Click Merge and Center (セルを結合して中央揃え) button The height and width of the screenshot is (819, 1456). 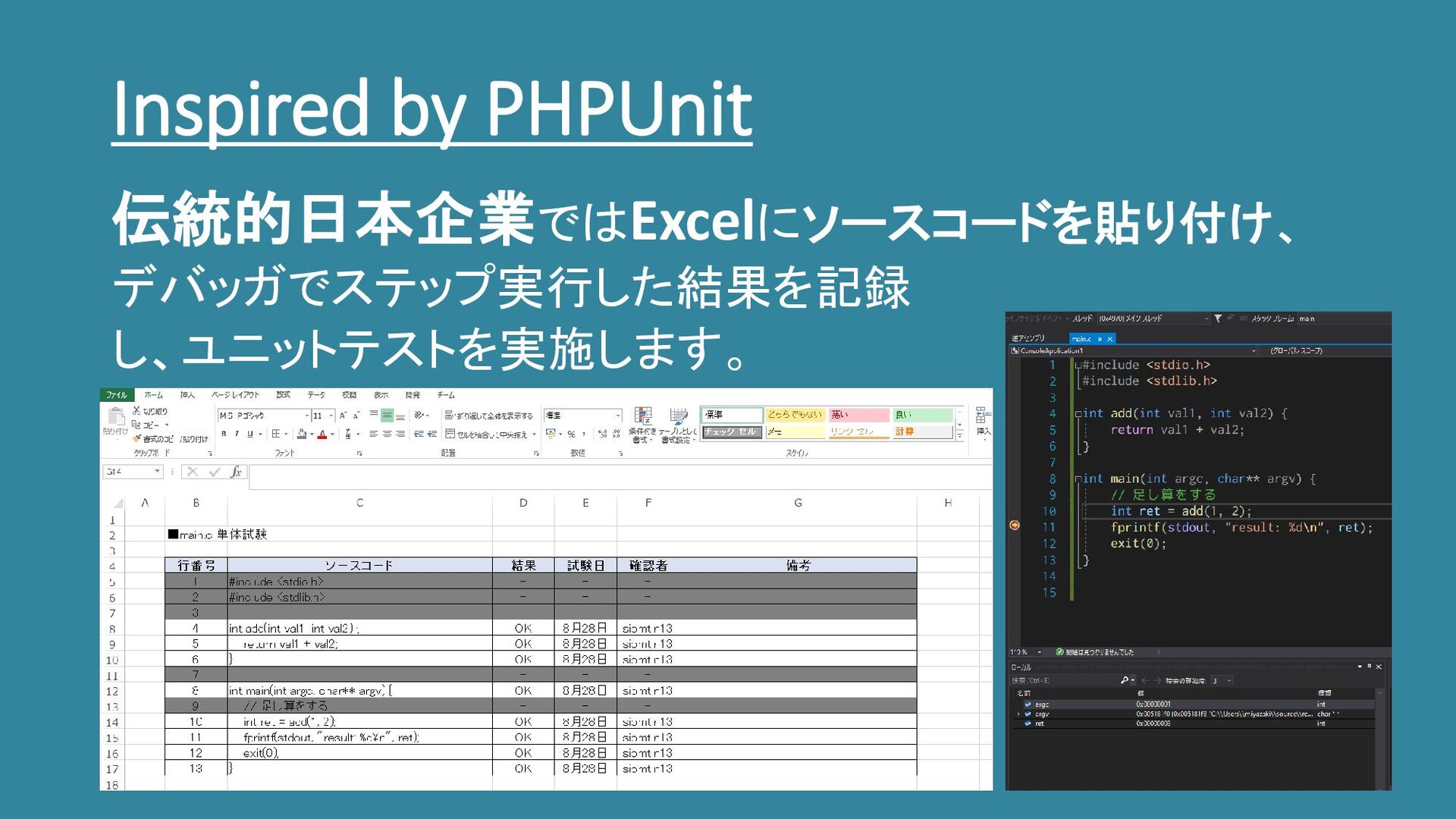pyautogui.click(x=486, y=435)
